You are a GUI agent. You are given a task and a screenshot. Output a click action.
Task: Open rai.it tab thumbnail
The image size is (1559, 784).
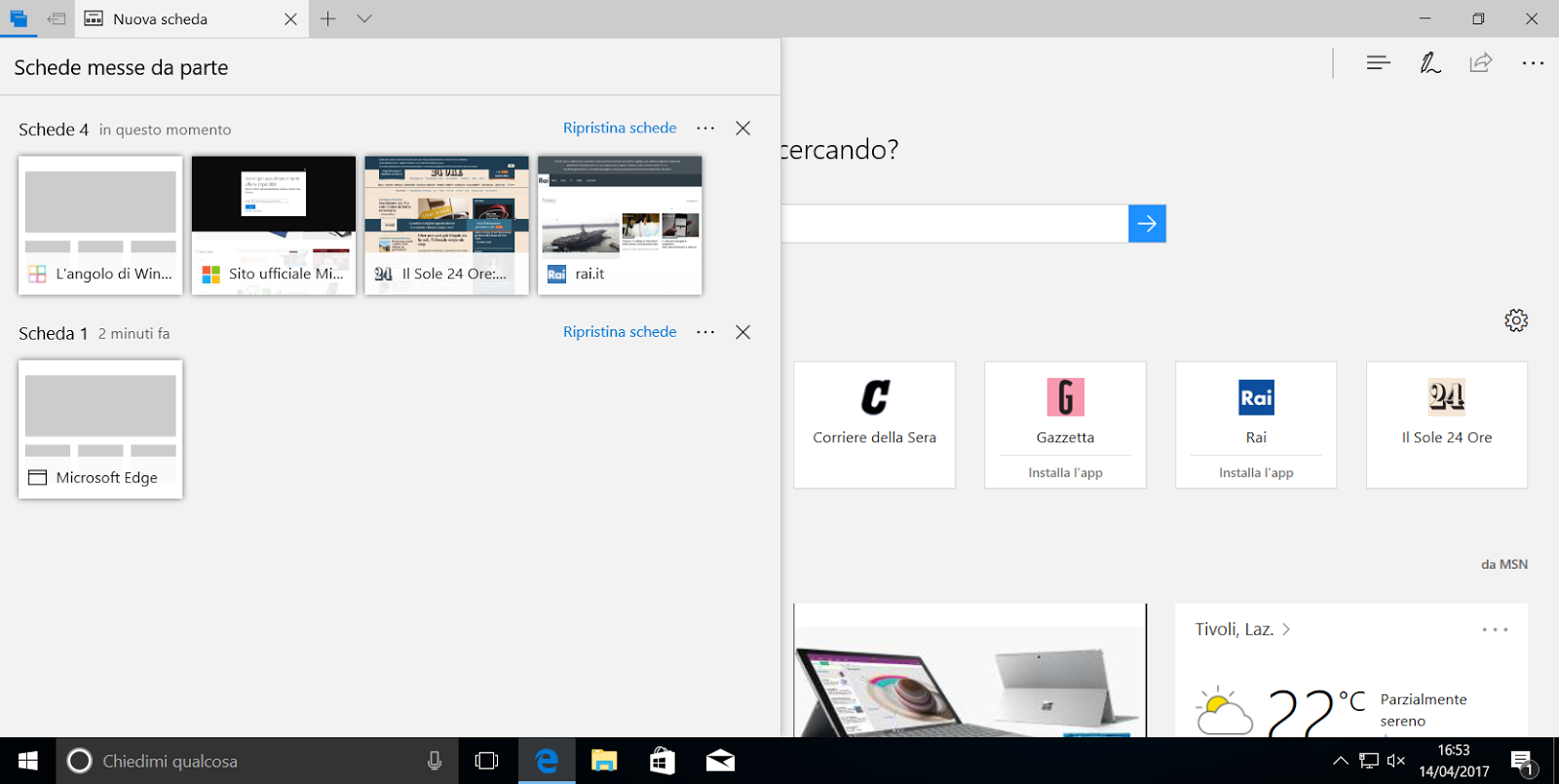(620, 225)
